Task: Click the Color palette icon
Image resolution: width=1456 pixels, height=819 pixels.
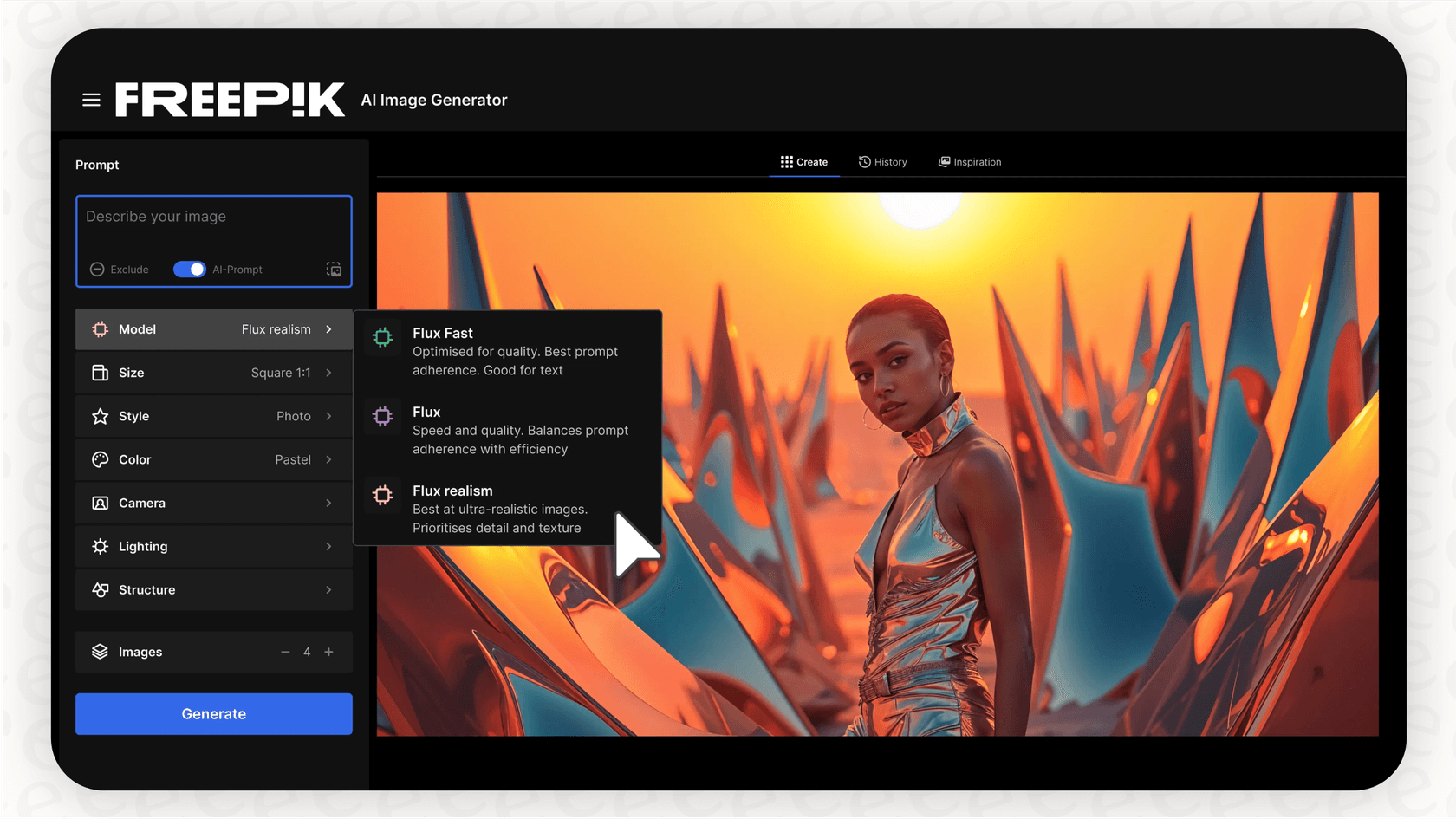Action: [101, 459]
